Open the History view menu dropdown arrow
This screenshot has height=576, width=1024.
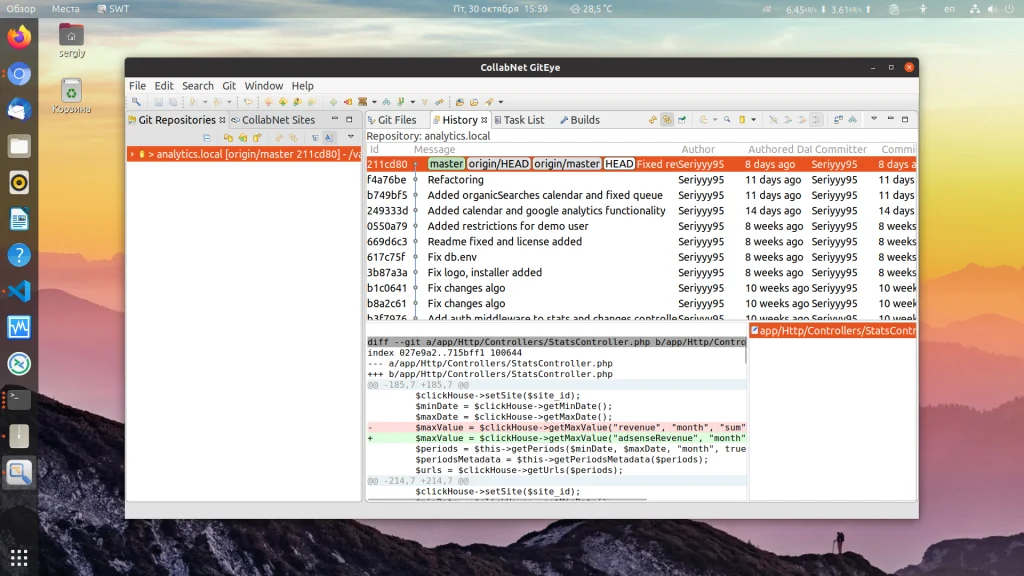click(x=874, y=120)
